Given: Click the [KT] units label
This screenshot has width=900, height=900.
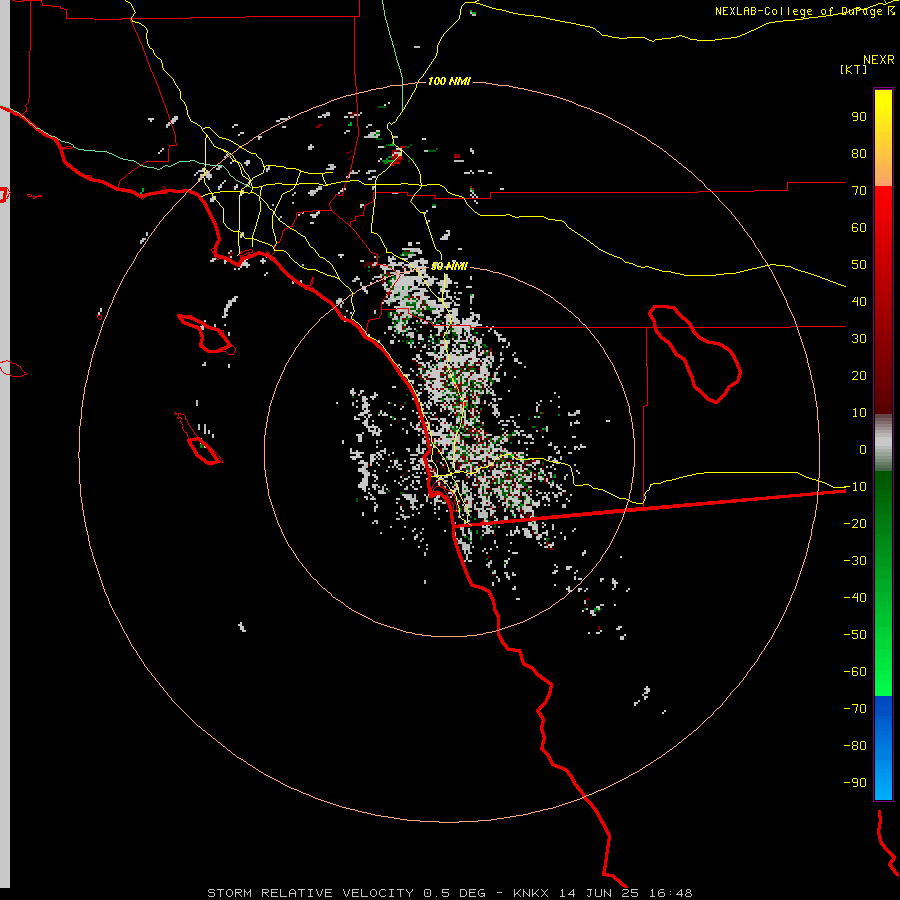Looking at the screenshot, I should coord(854,69).
